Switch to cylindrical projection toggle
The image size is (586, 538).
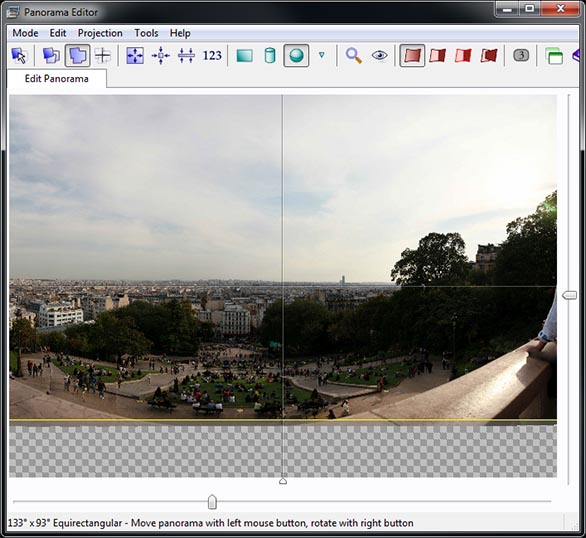pyautogui.click(x=270, y=56)
